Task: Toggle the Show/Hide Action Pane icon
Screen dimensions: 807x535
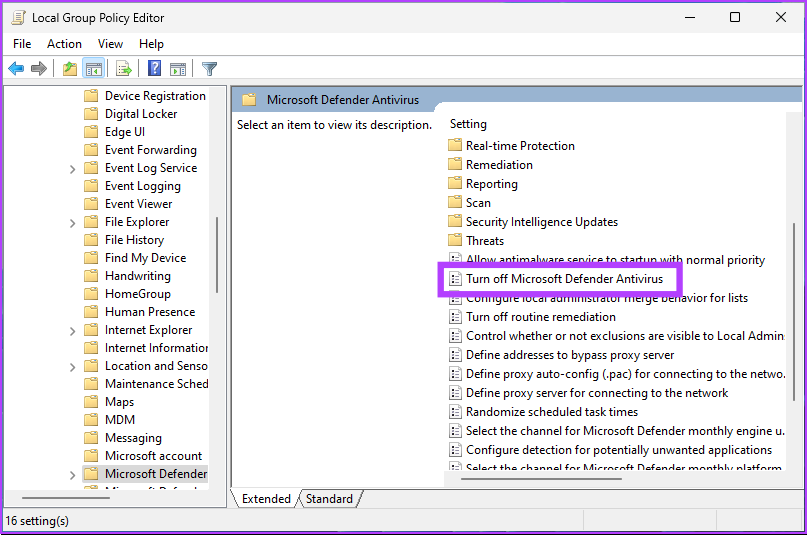Action: (x=178, y=69)
